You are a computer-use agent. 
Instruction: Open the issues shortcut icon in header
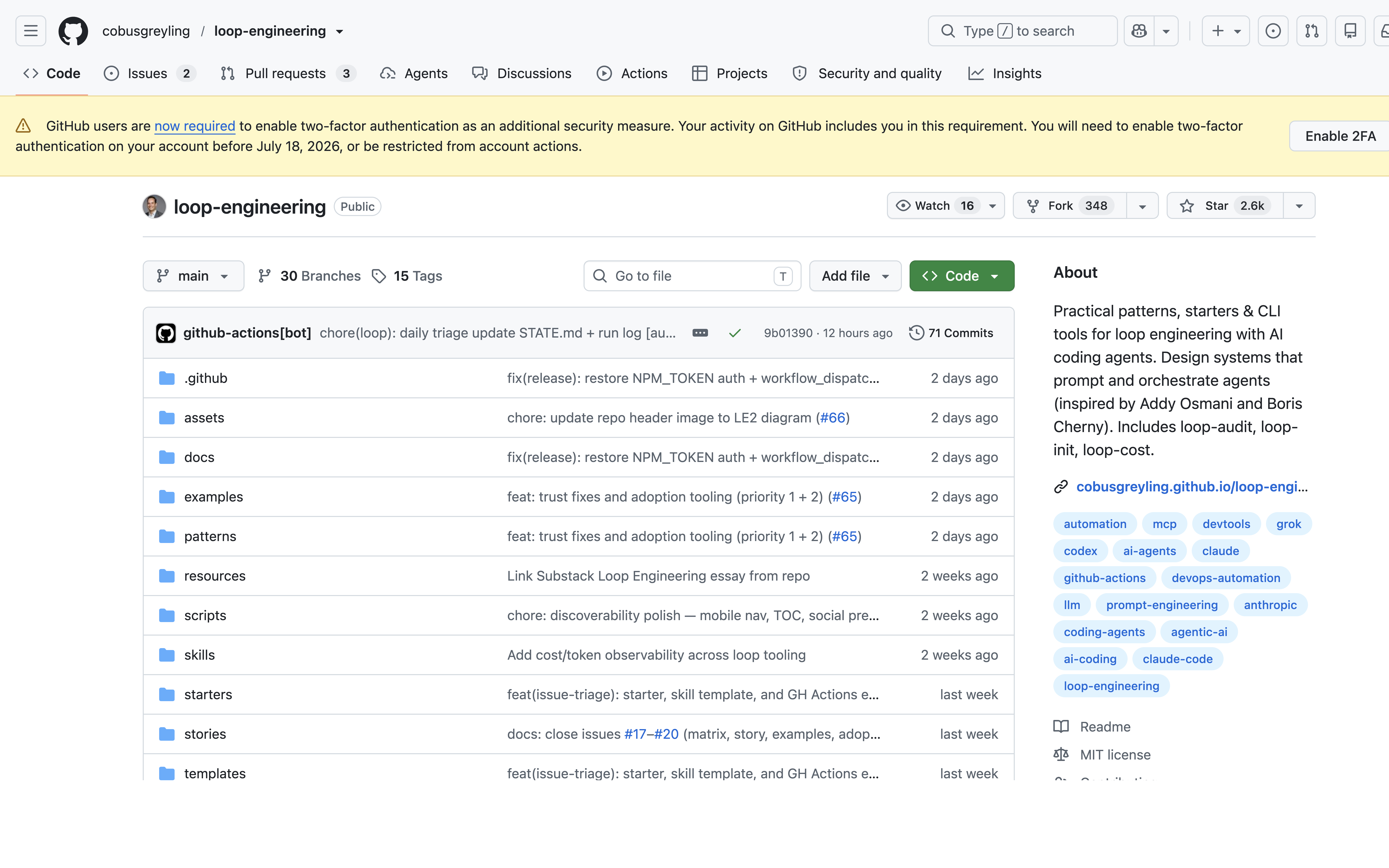coord(1273,31)
